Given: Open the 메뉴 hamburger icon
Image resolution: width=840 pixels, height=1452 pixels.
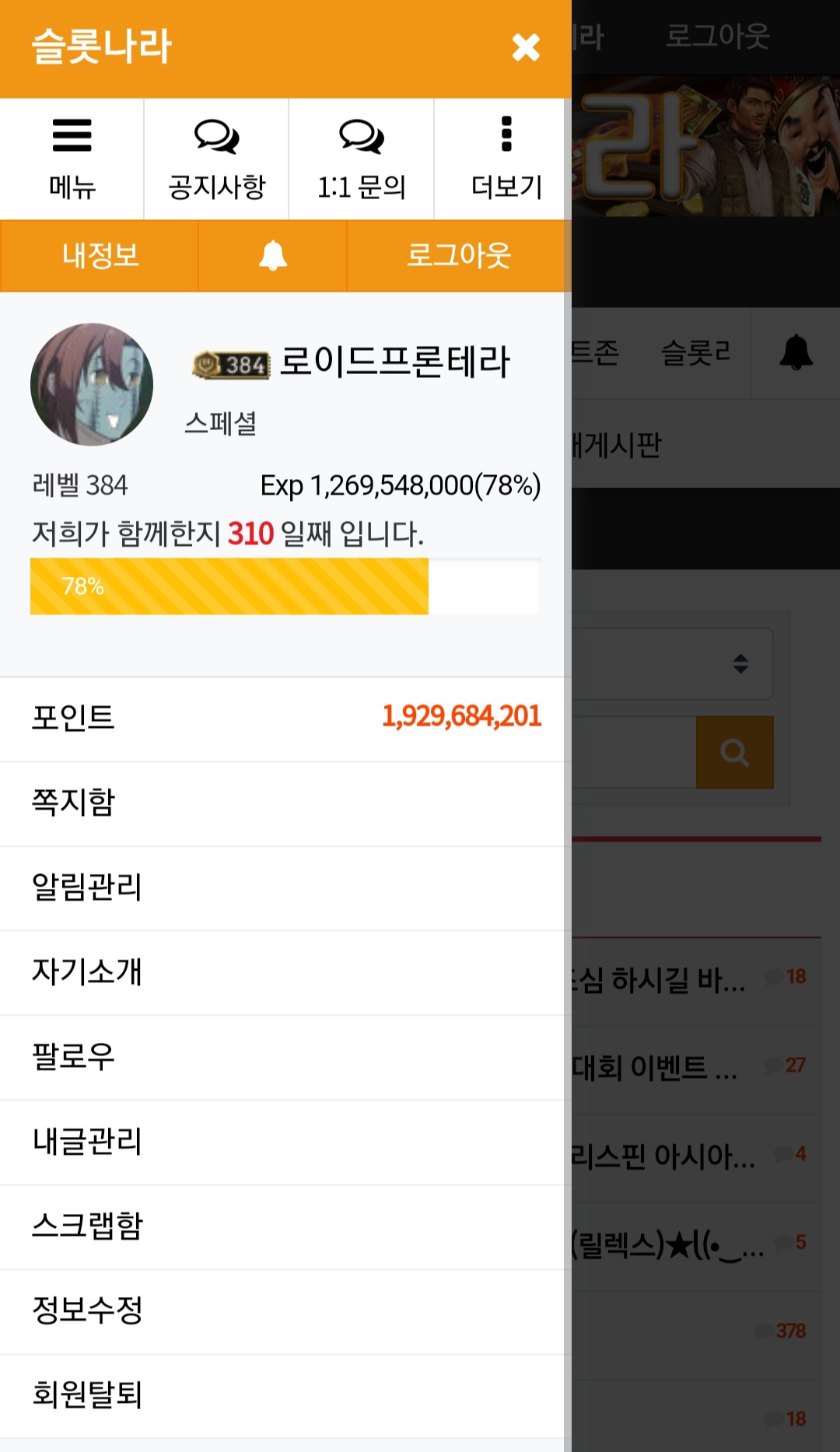Looking at the screenshot, I should [x=72, y=135].
